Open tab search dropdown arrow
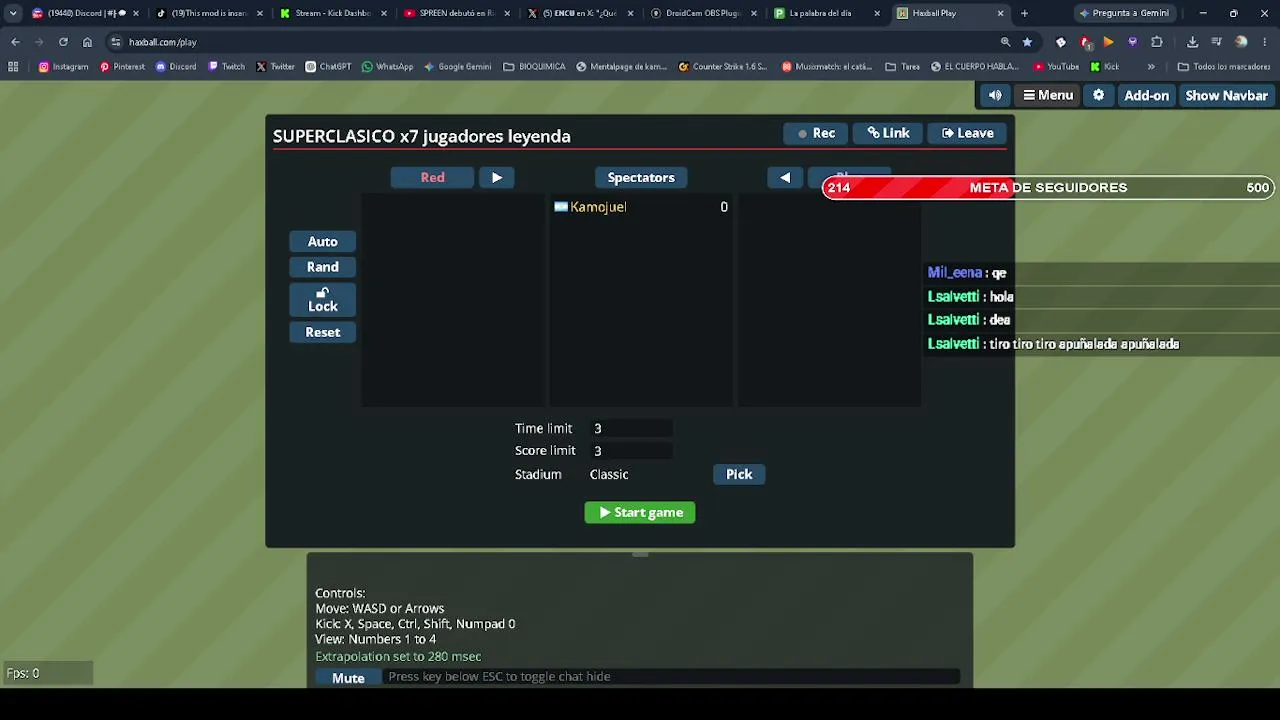Image resolution: width=1280 pixels, height=720 pixels. tap(13, 13)
